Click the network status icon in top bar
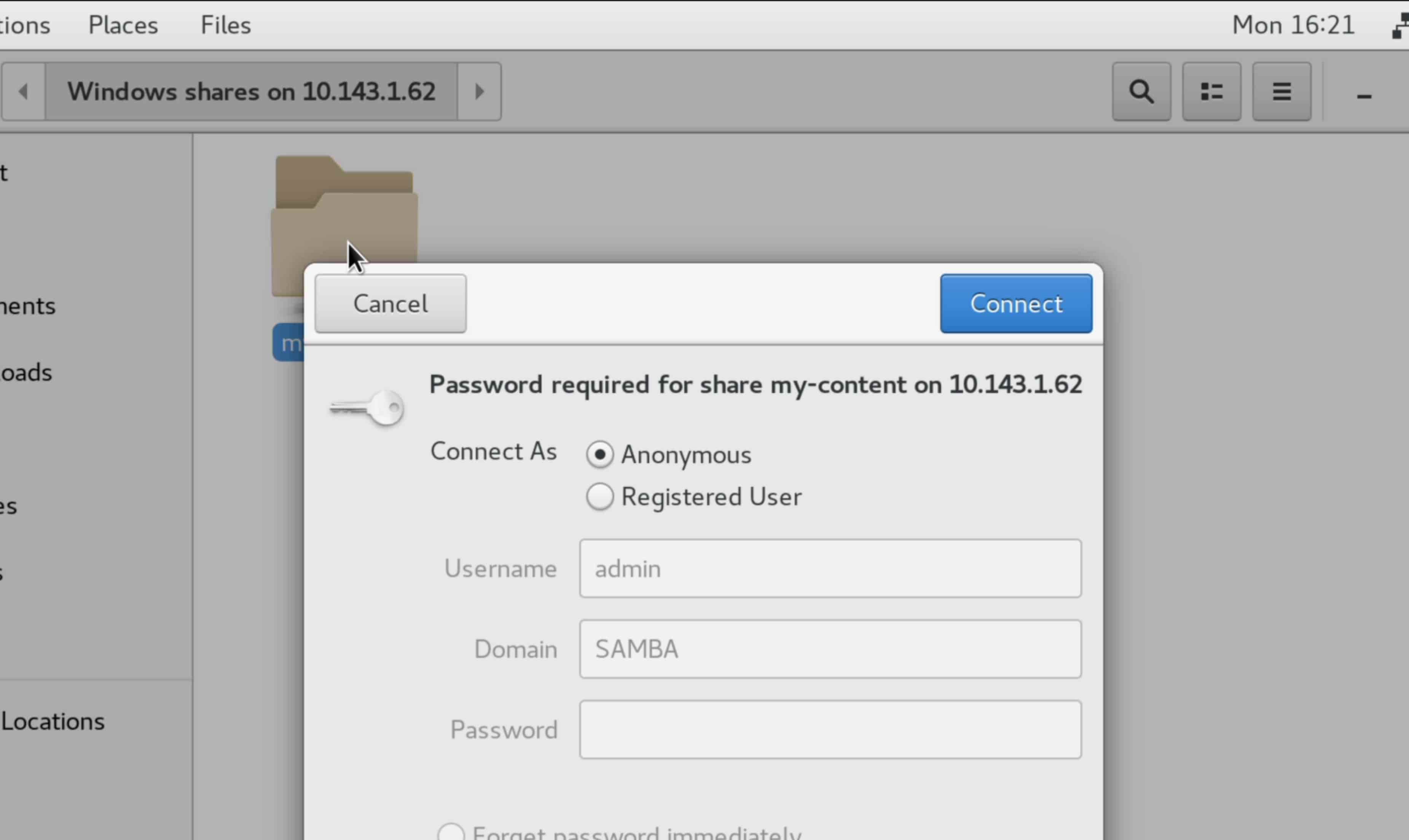1409x840 pixels. (1401, 26)
